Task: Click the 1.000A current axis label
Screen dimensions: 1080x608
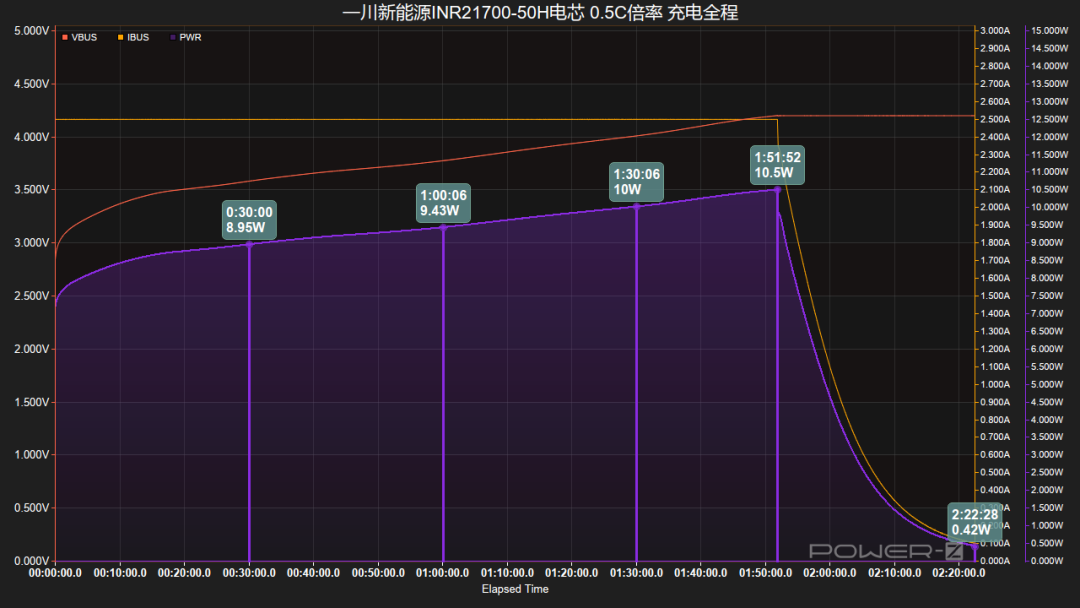Action: pos(995,384)
